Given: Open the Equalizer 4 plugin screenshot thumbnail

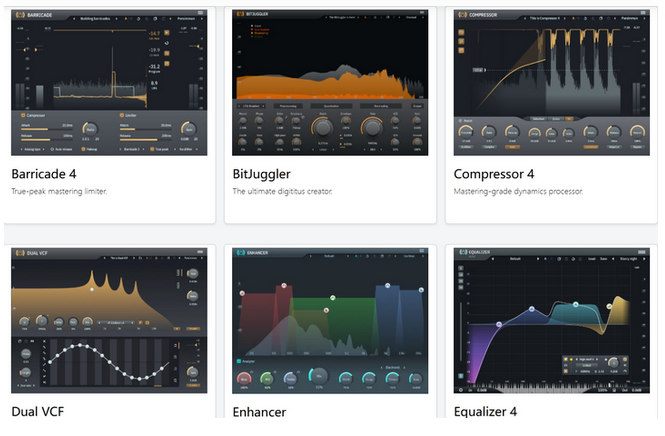Looking at the screenshot, I should pyautogui.click(x=551, y=321).
